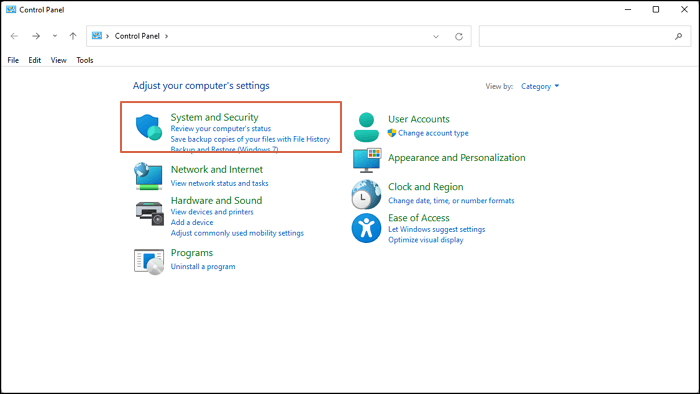
Task: Focus the Control Panel search box
Action: [585, 36]
